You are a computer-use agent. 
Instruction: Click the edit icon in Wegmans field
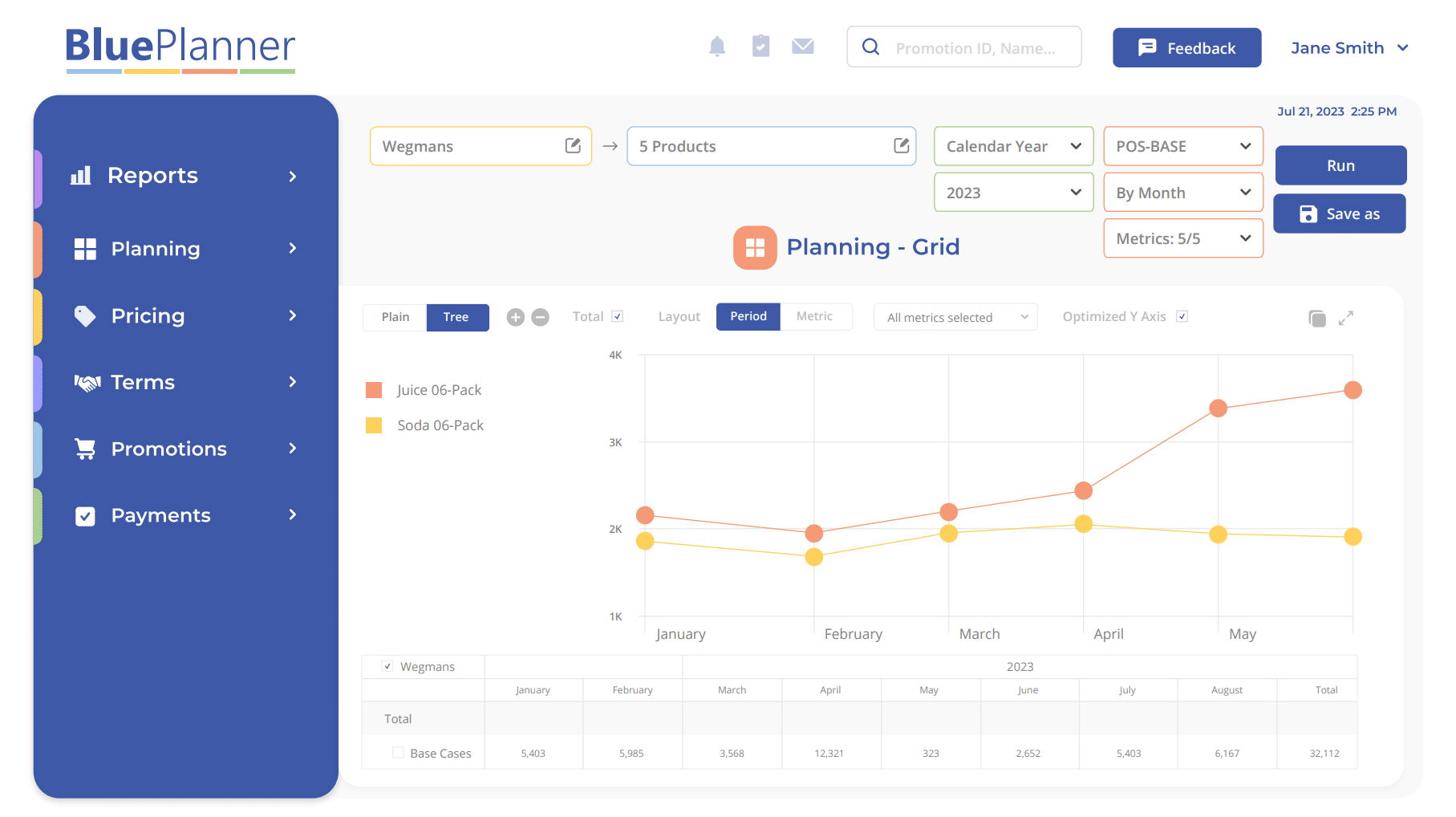[x=573, y=145]
